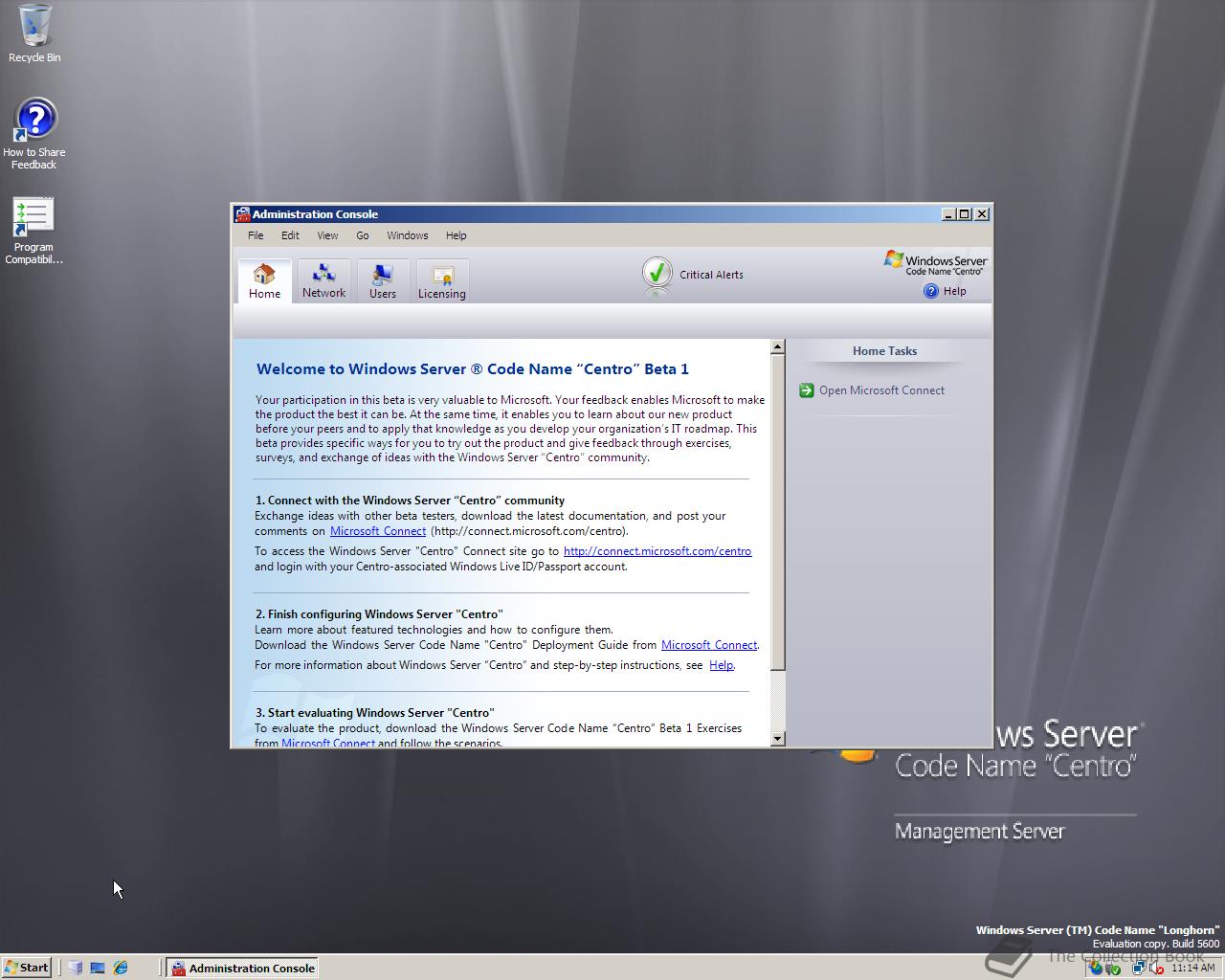
Task: Open the View menu
Action: 327,235
